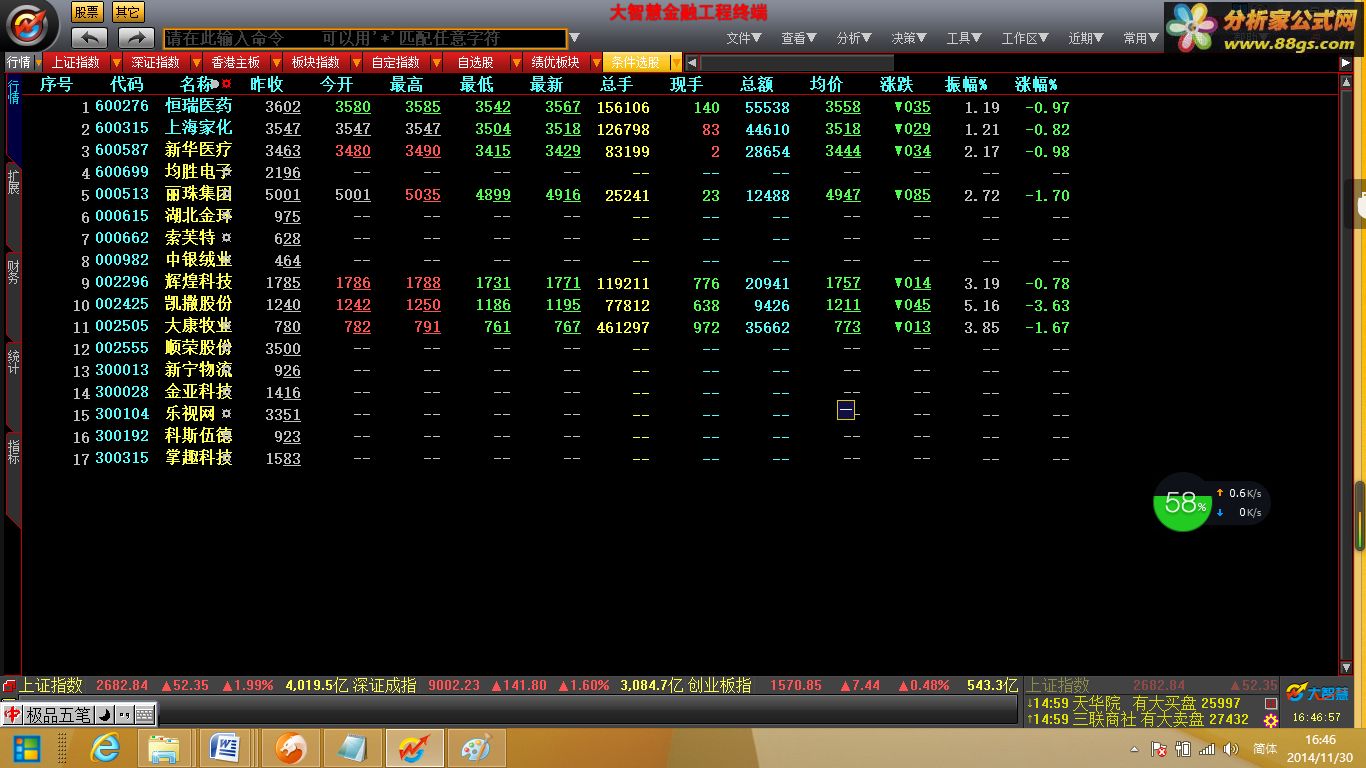Expand the 行情 dropdown arrow at top left

[37, 63]
